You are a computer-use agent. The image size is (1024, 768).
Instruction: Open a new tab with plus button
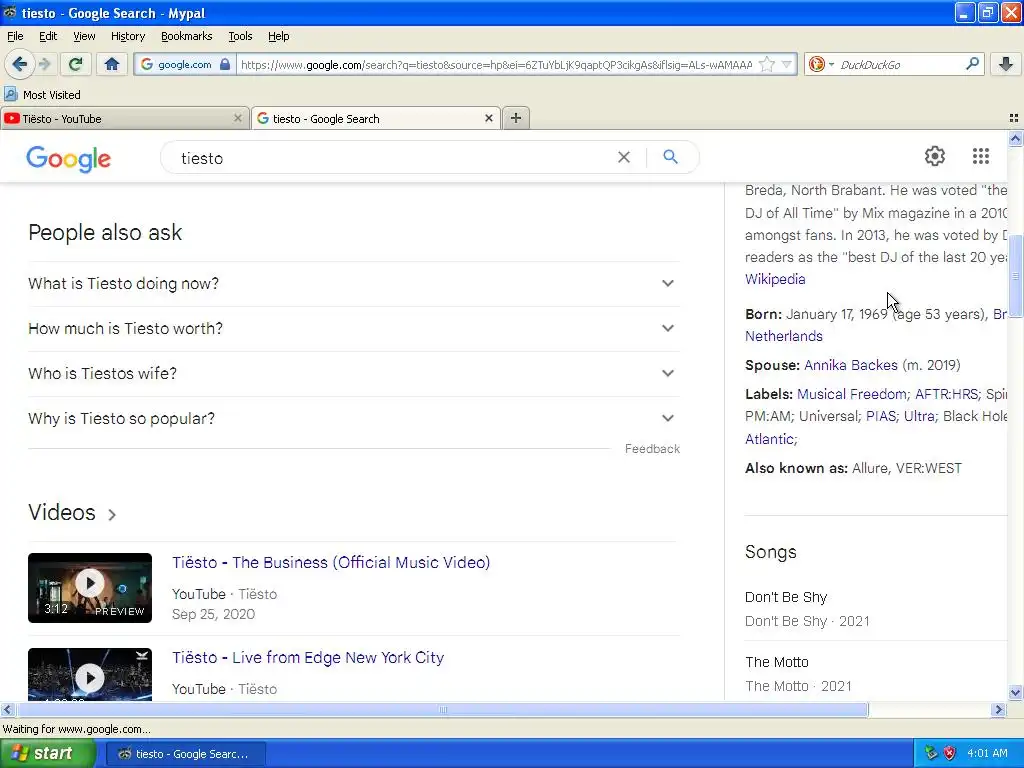click(516, 118)
